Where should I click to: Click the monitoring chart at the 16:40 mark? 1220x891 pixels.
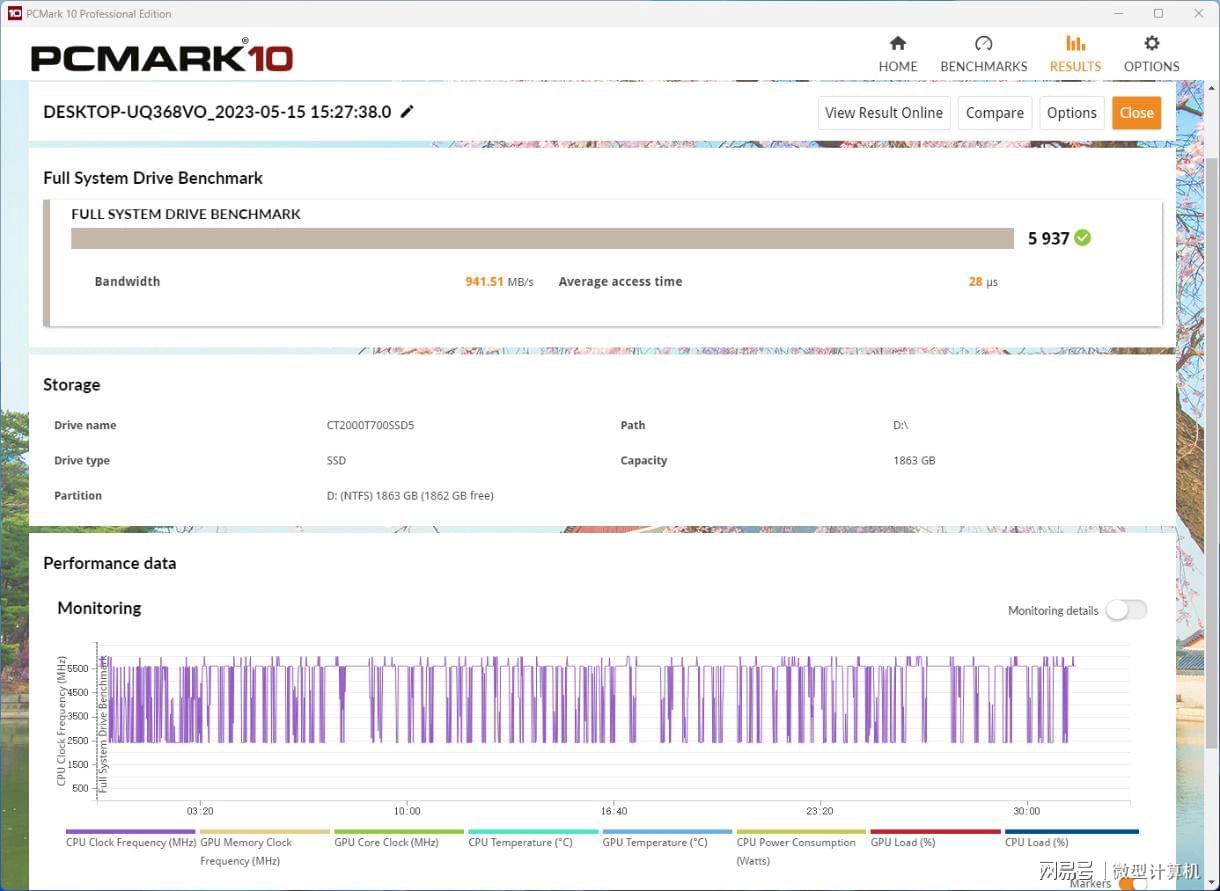pos(614,720)
